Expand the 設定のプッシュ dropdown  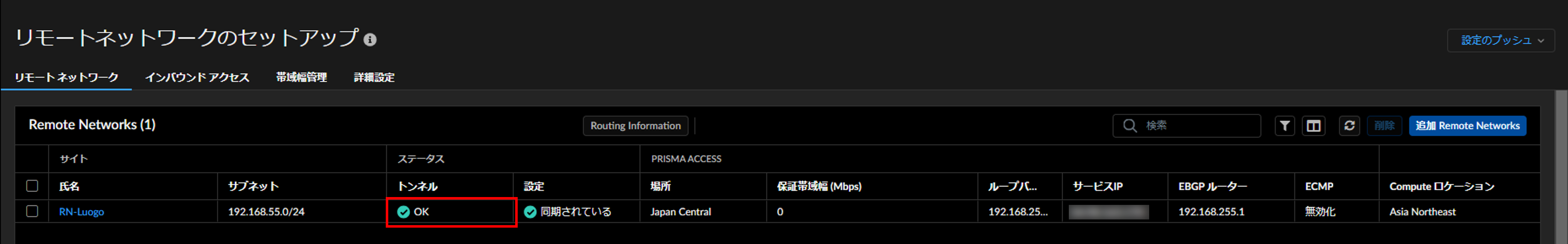point(1501,41)
